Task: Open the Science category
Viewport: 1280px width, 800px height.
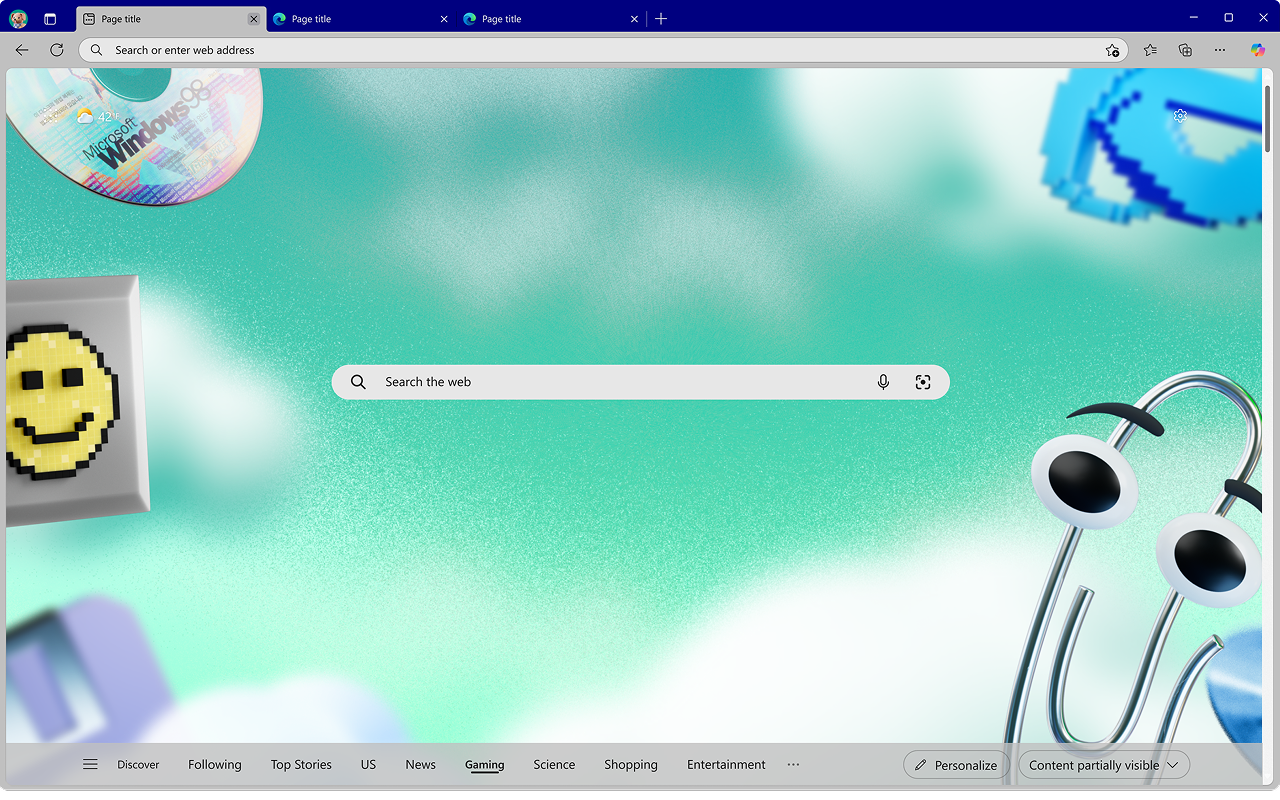Action: pyautogui.click(x=554, y=765)
